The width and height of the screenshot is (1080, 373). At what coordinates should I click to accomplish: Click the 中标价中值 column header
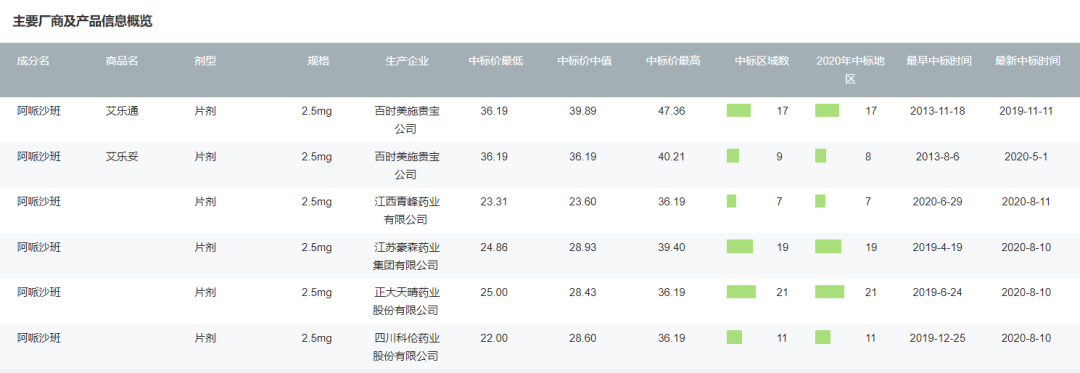(x=584, y=61)
